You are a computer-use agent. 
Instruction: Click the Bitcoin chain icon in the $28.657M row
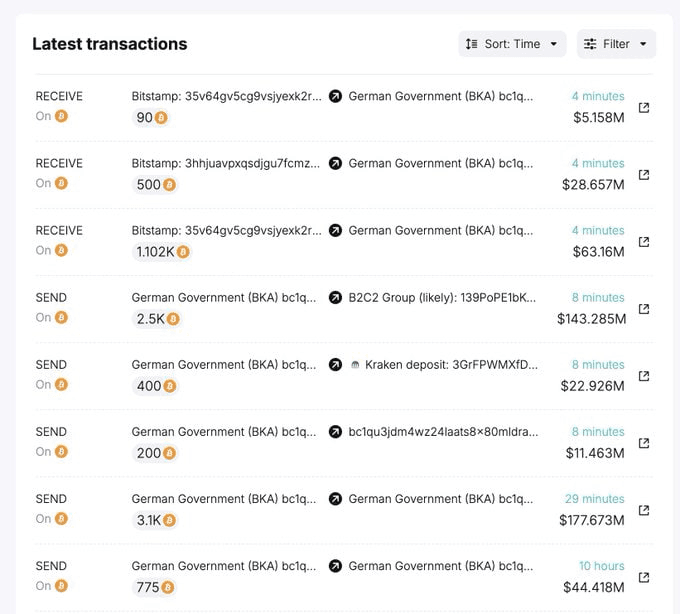point(61,183)
